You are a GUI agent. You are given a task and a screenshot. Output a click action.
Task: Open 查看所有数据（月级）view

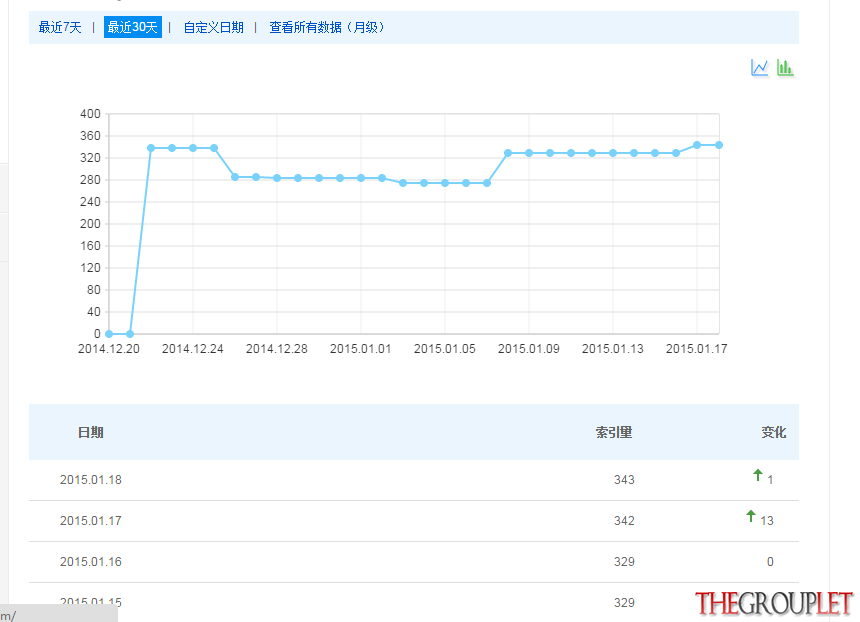pyautogui.click(x=327, y=27)
